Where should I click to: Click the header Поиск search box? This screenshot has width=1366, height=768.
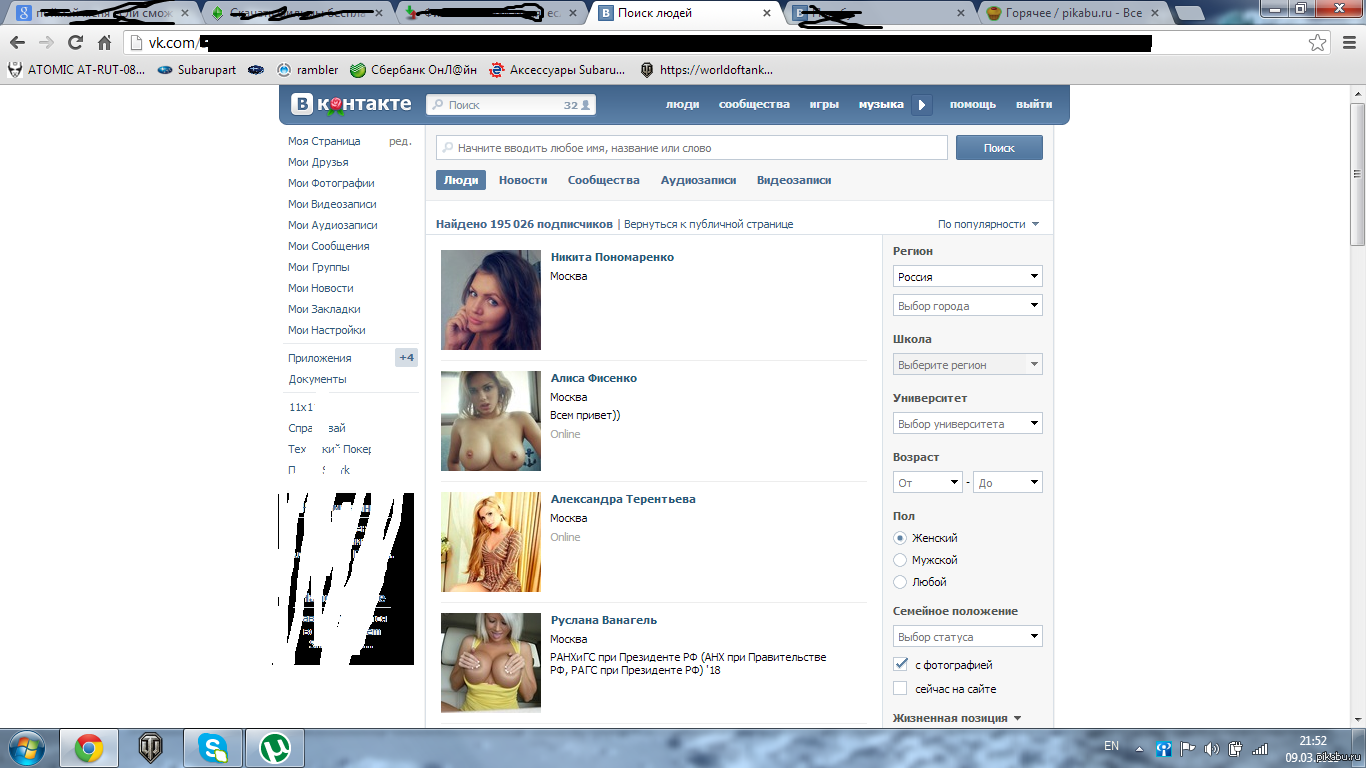[511, 105]
